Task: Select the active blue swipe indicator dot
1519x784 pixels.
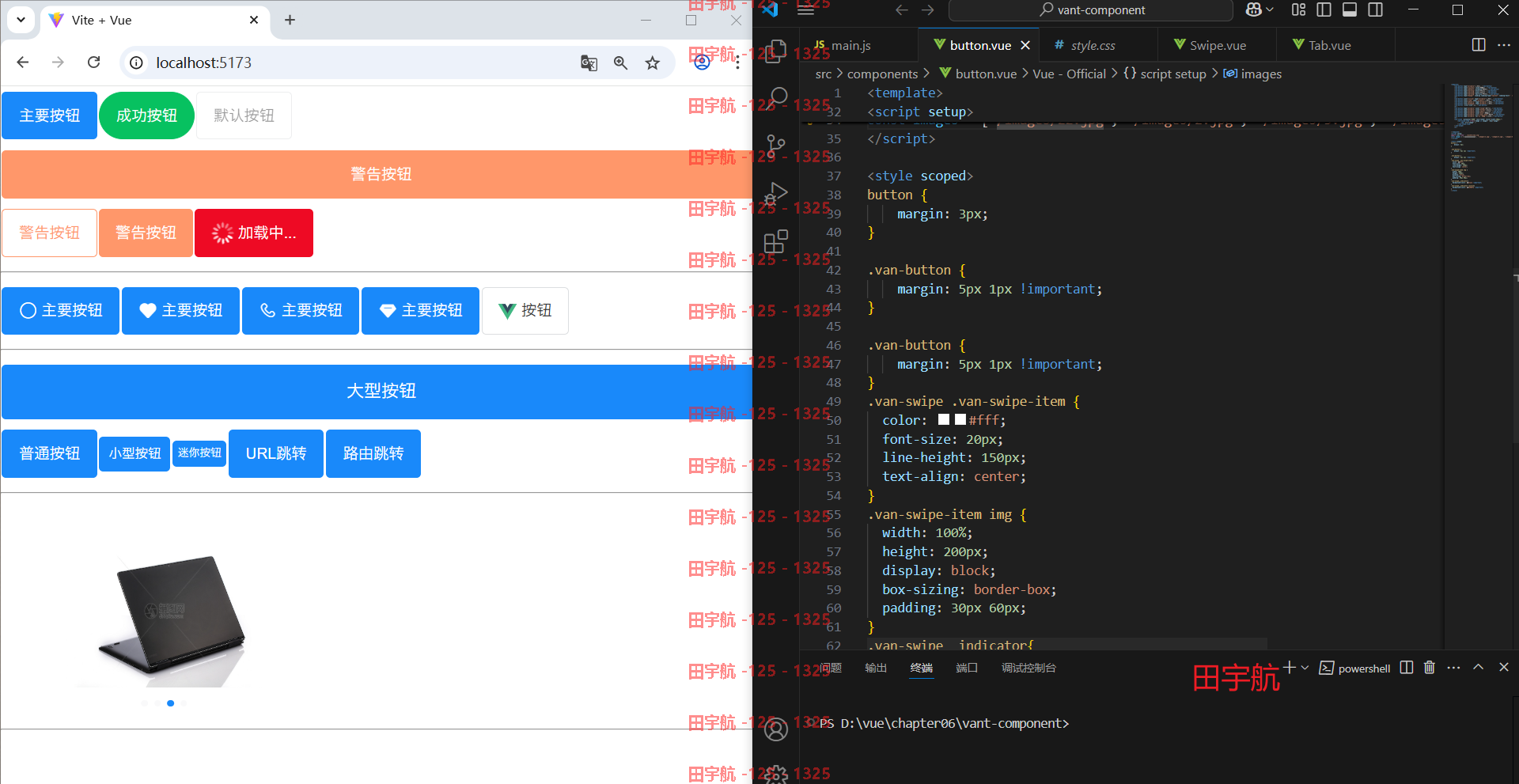Action: (170, 703)
